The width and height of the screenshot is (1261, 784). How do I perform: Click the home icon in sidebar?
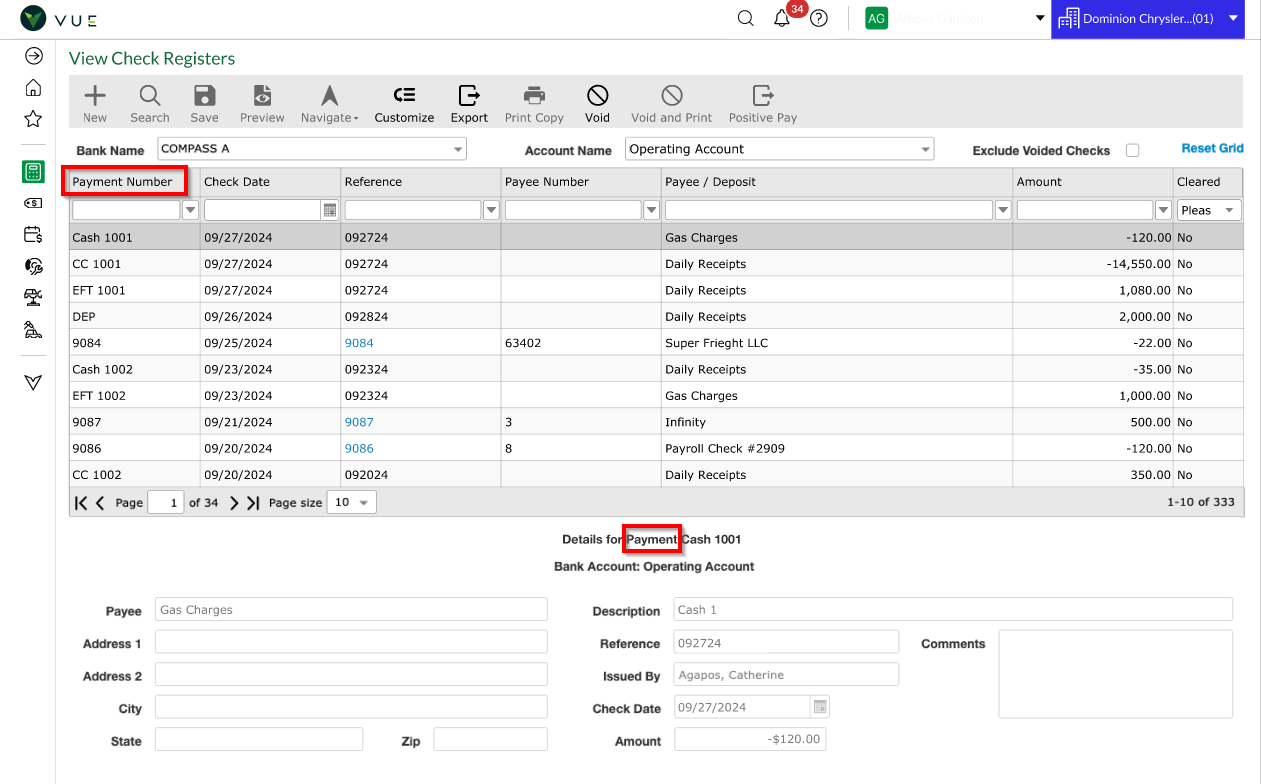33,88
